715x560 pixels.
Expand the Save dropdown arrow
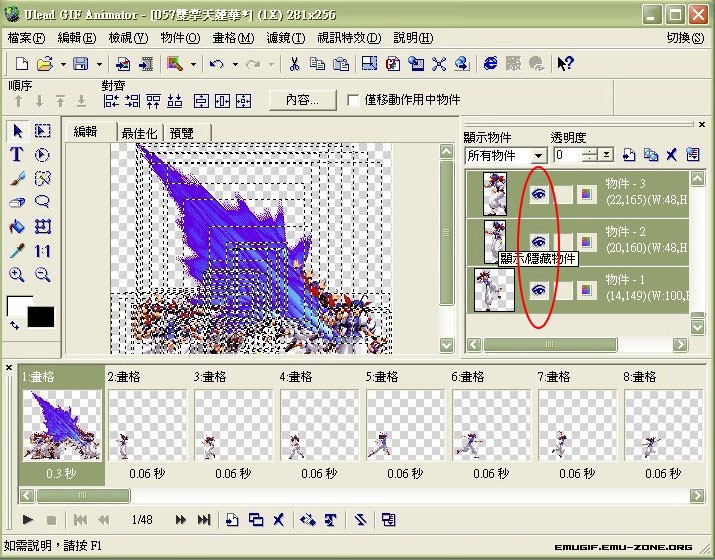click(99, 64)
